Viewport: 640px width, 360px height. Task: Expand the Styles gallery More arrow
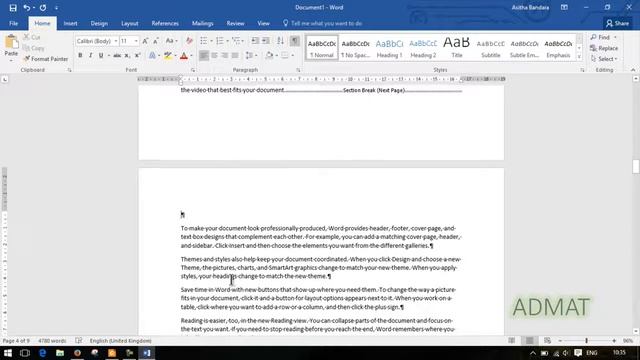point(579,57)
